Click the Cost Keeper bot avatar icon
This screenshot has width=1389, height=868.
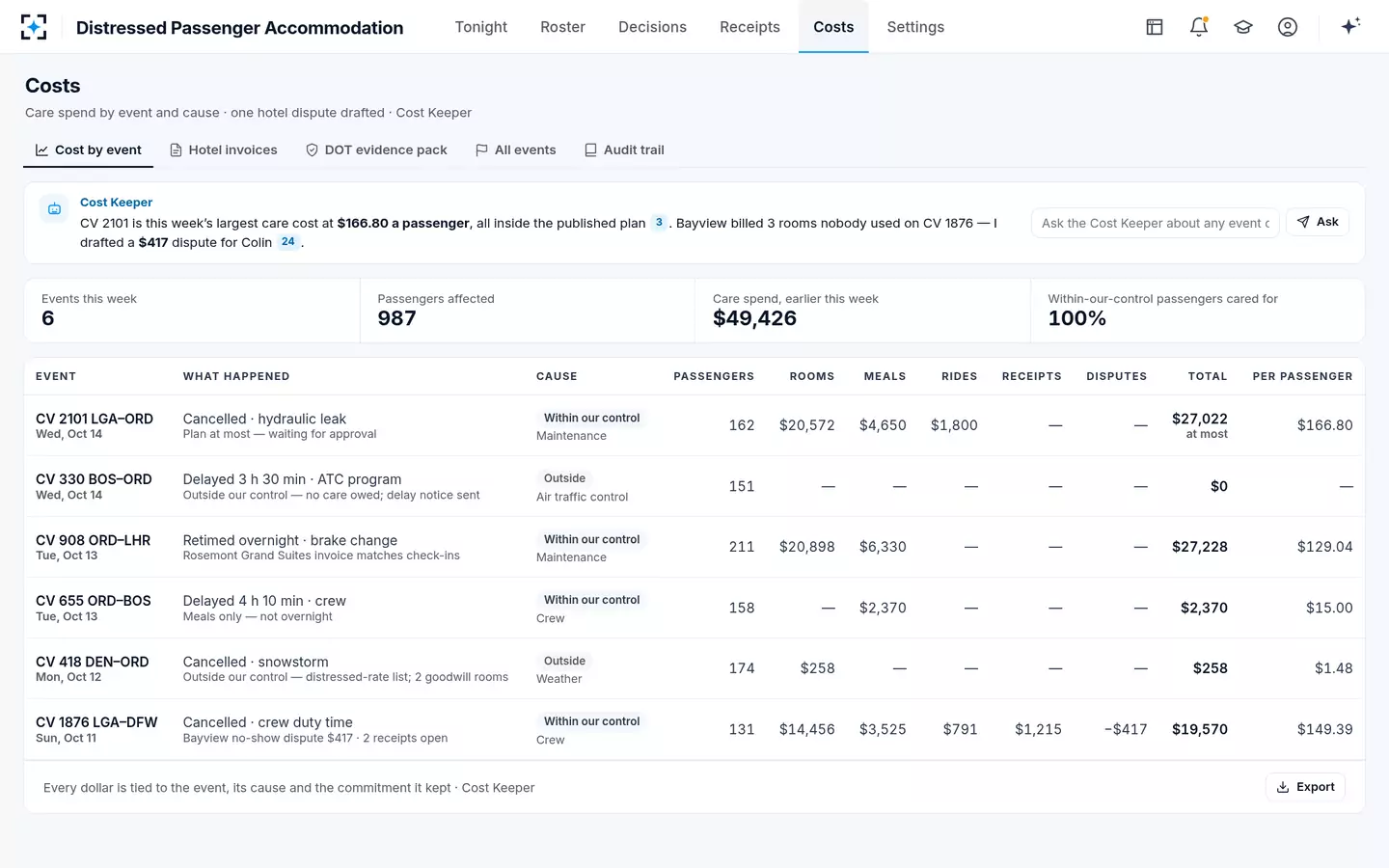pyautogui.click(x=54, y=208)
